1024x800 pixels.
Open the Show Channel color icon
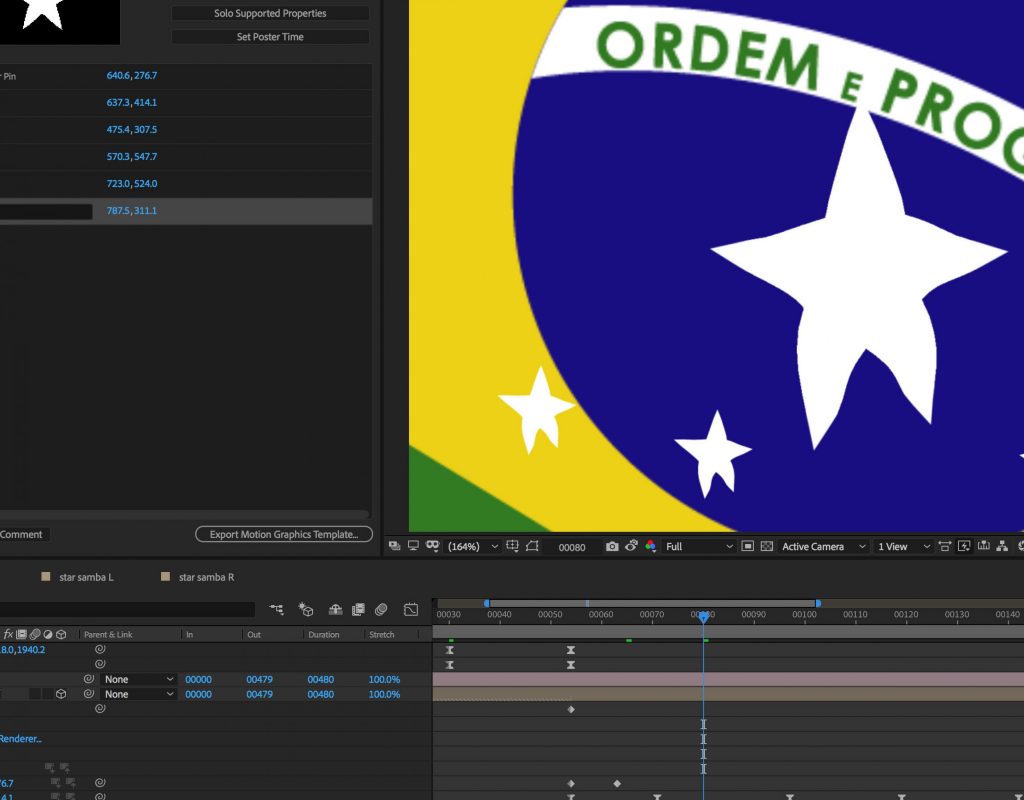[x=650, y=546]
